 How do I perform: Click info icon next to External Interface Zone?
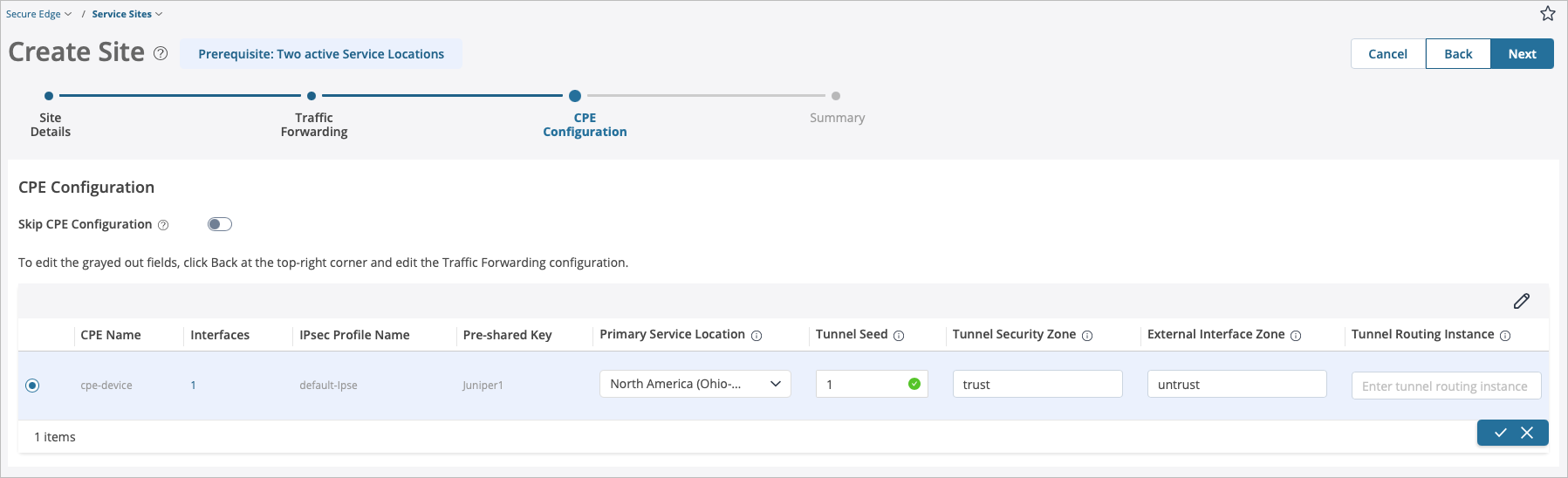(x=1296, y=336)
